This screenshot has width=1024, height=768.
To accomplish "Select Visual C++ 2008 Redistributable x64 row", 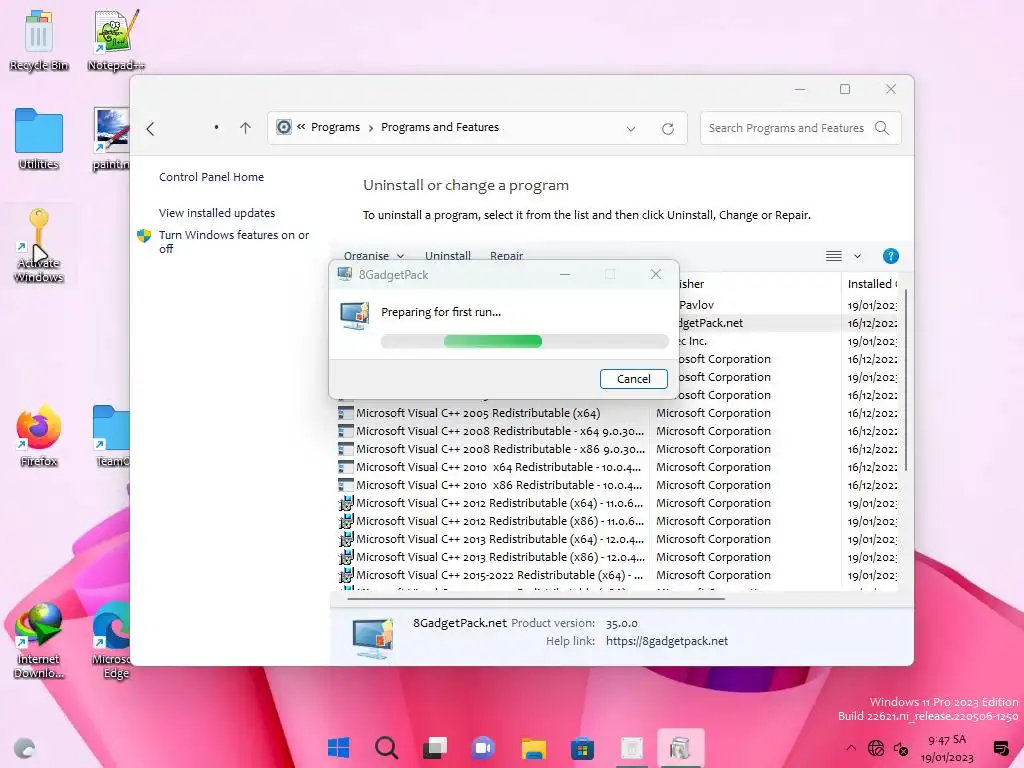I will (x=490, y=431).
